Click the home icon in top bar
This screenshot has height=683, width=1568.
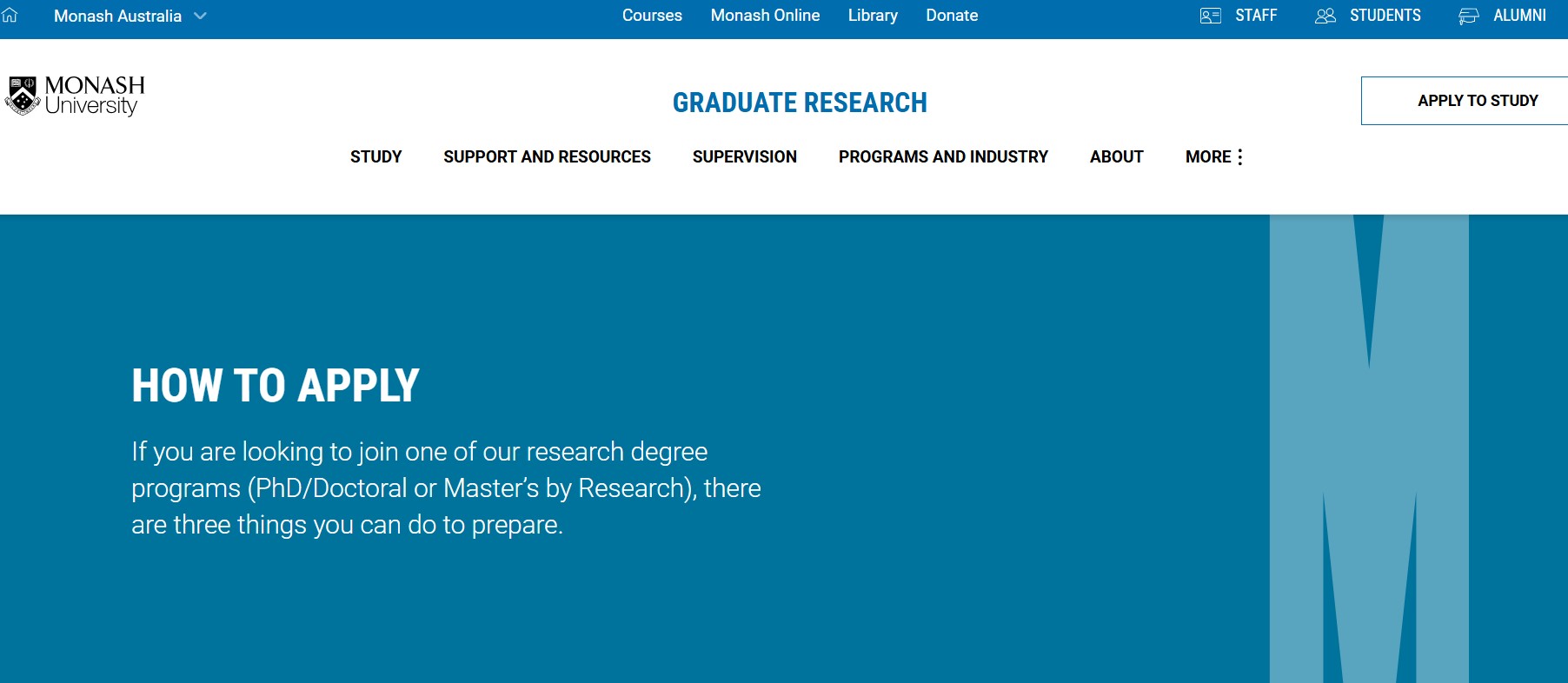tap(10, 16)
